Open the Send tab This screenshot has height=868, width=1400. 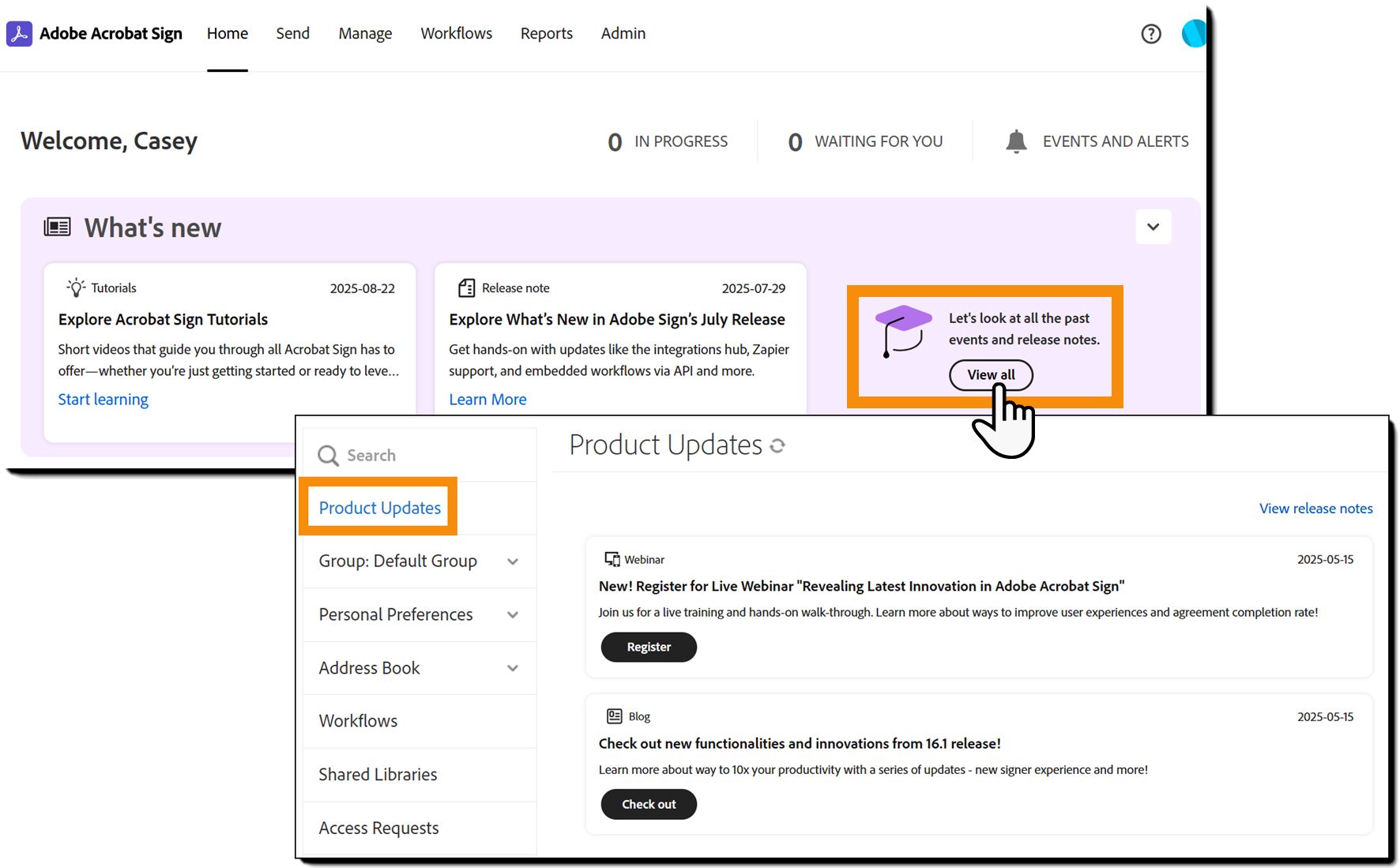(x=292, y=34)
